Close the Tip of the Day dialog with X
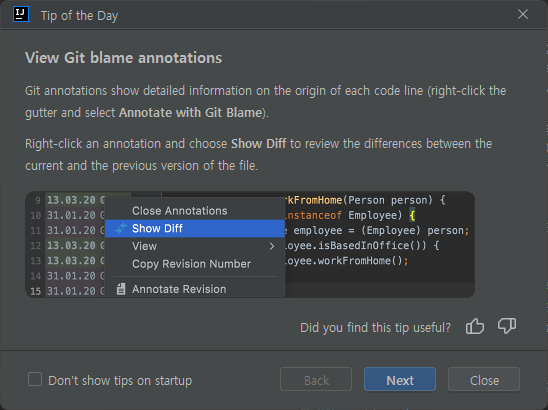This screenshot has width=548, height=410. pyautogui.click(x=523, y=14)
